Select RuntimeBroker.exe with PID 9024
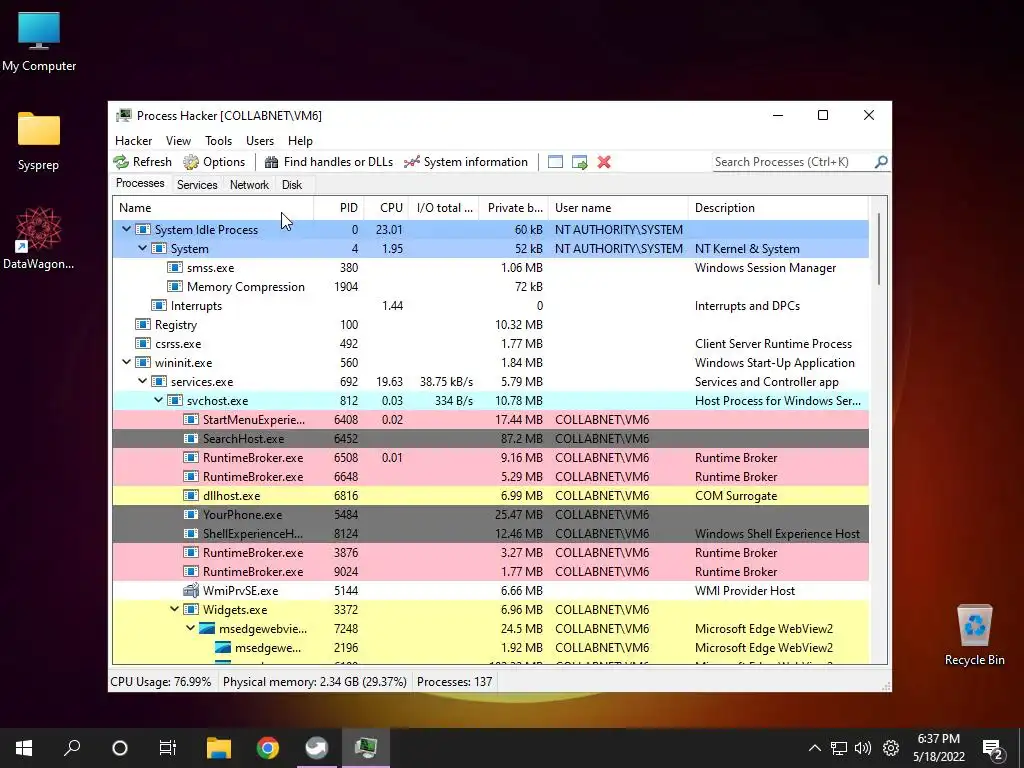The width and height of the screenshot is (1024, 768). pos(490,571)
